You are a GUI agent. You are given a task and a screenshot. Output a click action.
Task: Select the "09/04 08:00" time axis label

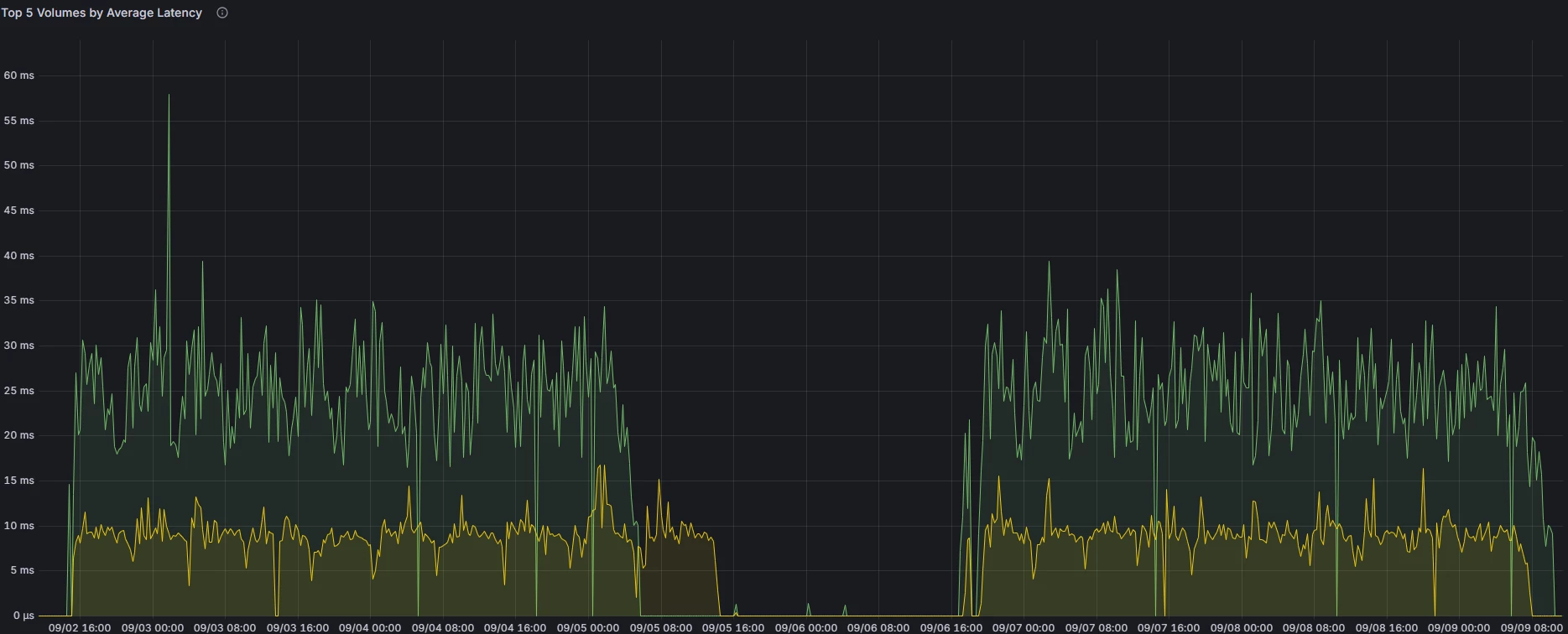[x=443, y=627]
